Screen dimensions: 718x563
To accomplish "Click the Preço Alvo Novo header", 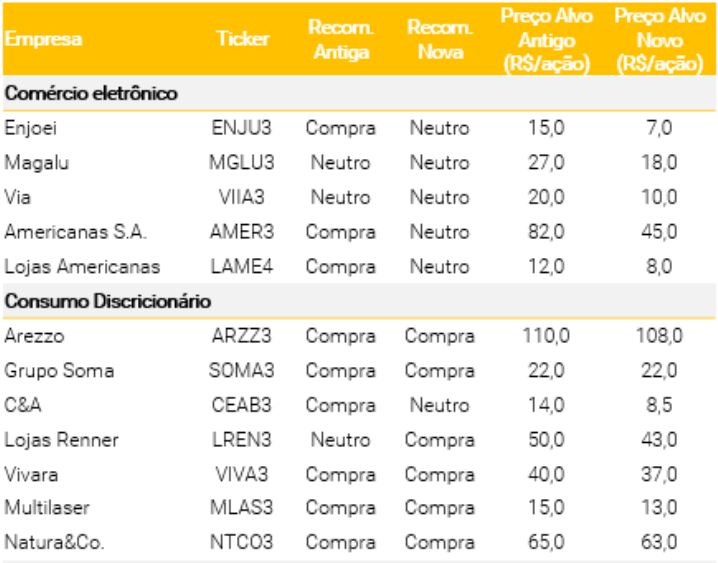I will coord(660,40).
